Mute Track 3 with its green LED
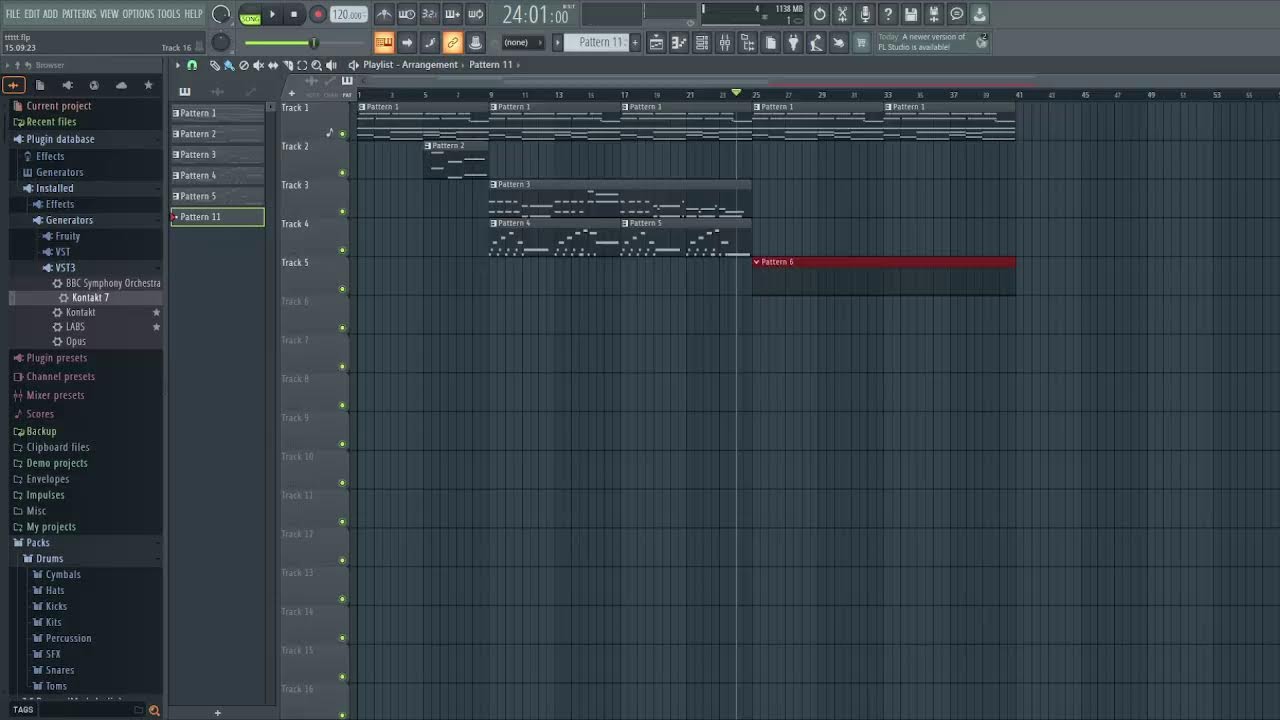 click(342, 212)
